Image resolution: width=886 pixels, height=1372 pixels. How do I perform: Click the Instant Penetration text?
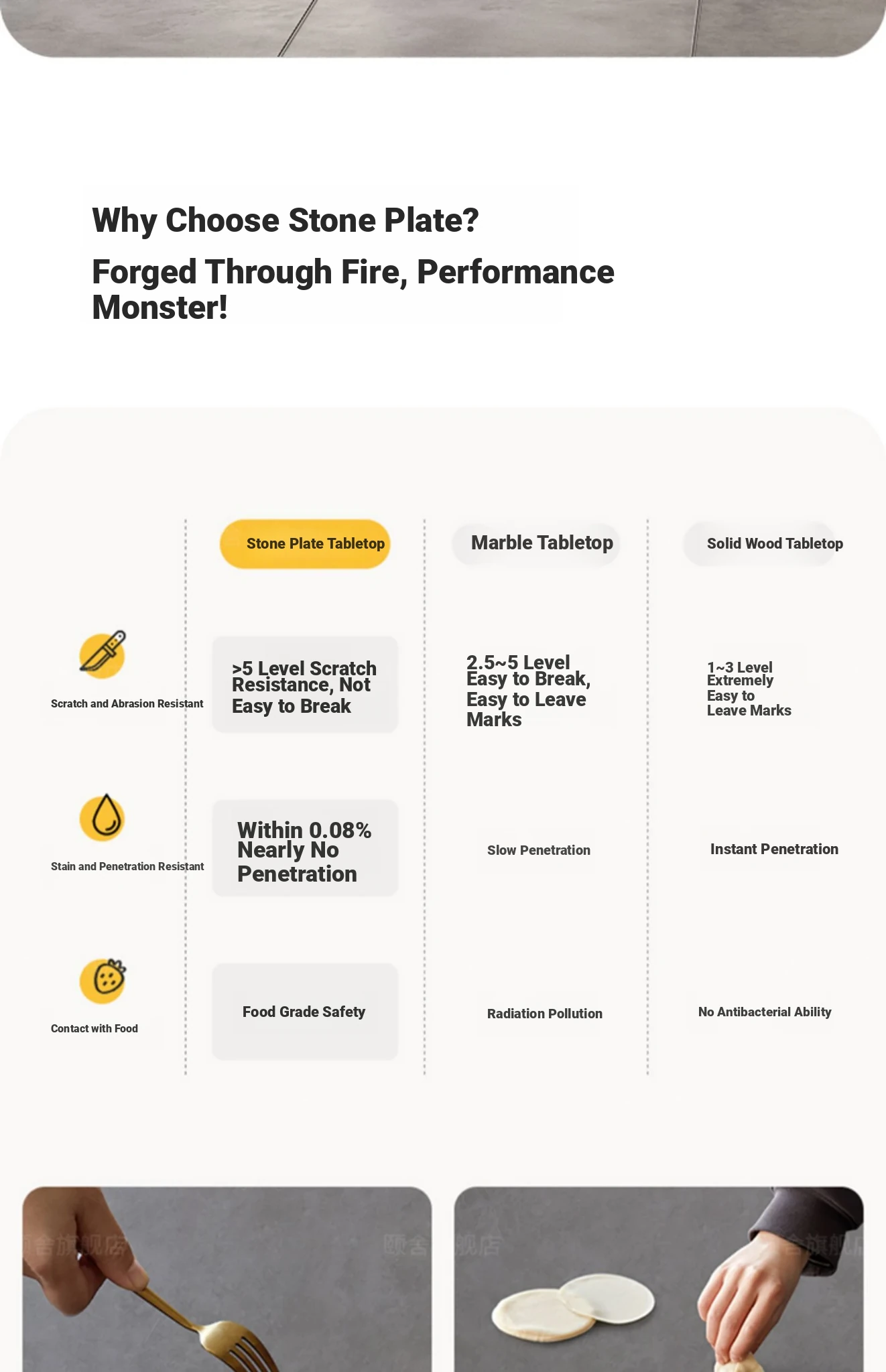point(774,849)
